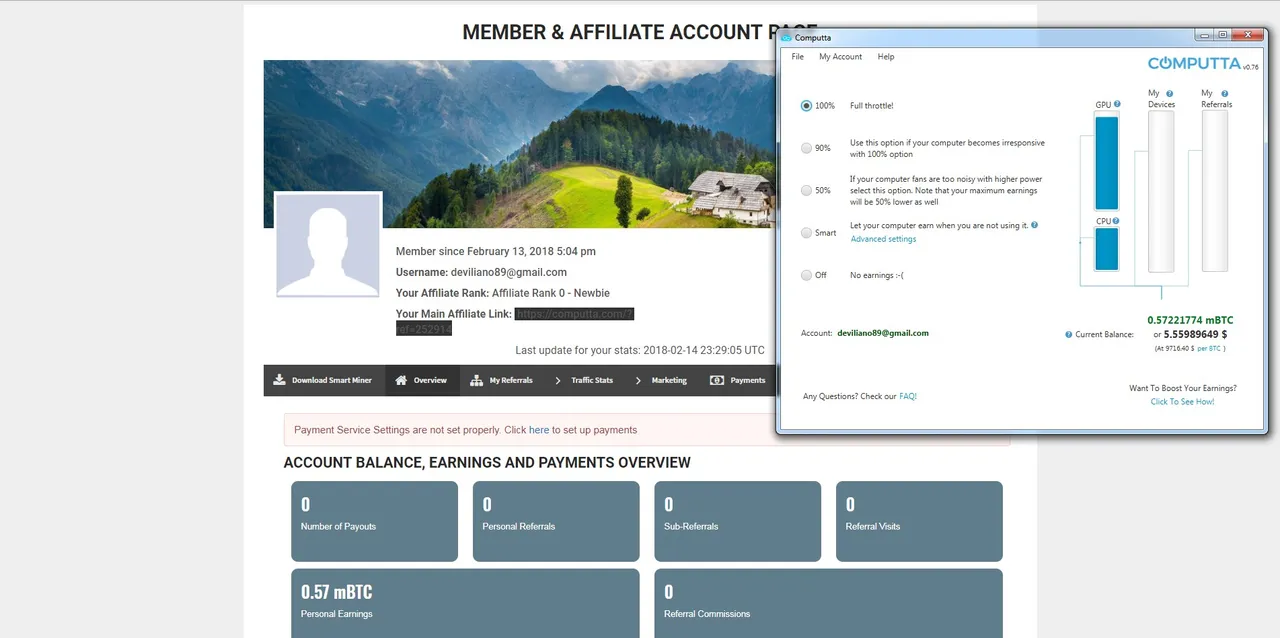Open the My Referrals navbar tab
Viewport: 1280px width, 638px height.
pos(502,380)
